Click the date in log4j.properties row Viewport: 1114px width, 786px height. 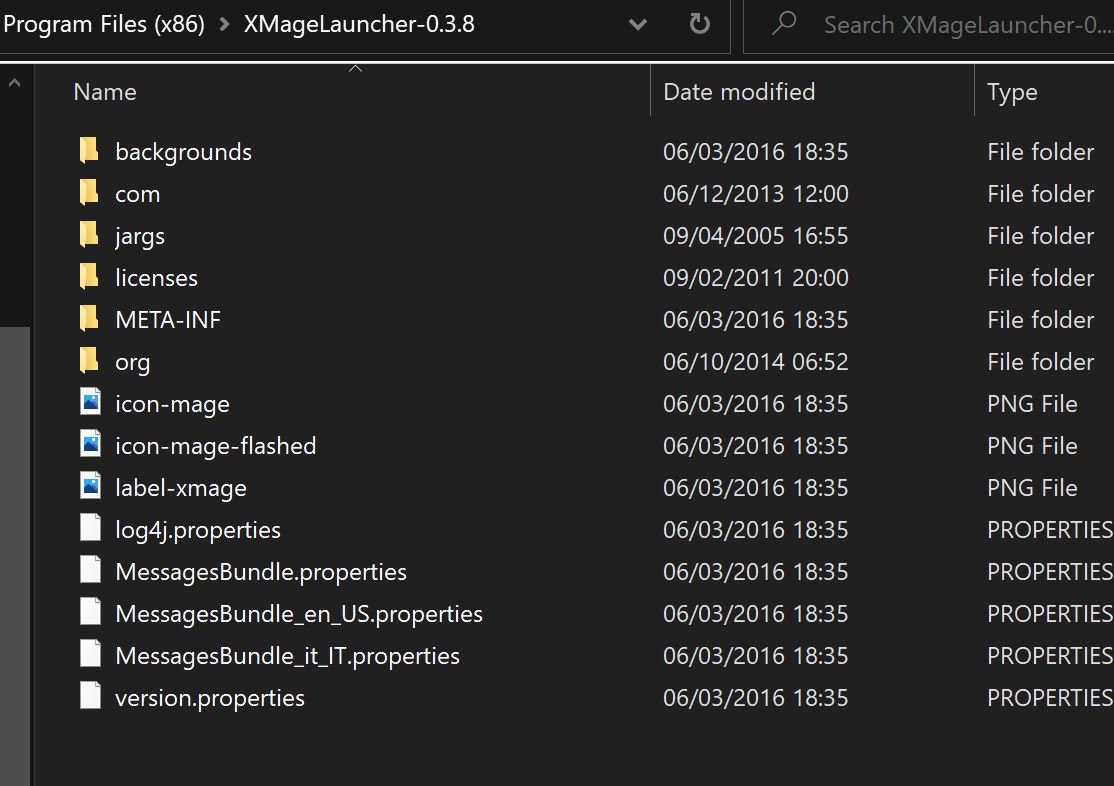point(756,530)
